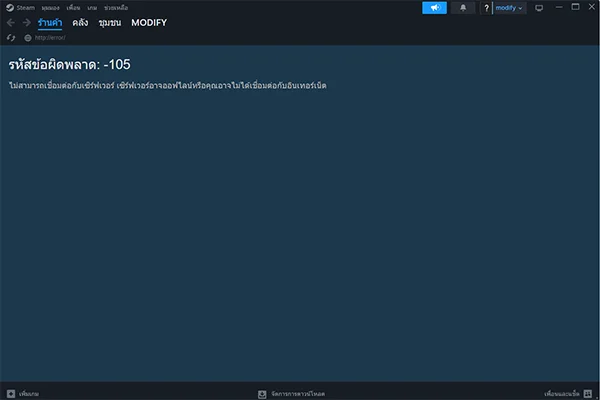This screenshot has height=400, width=600.
Task: Open the friends and chat icon
Action: point(589,393)
